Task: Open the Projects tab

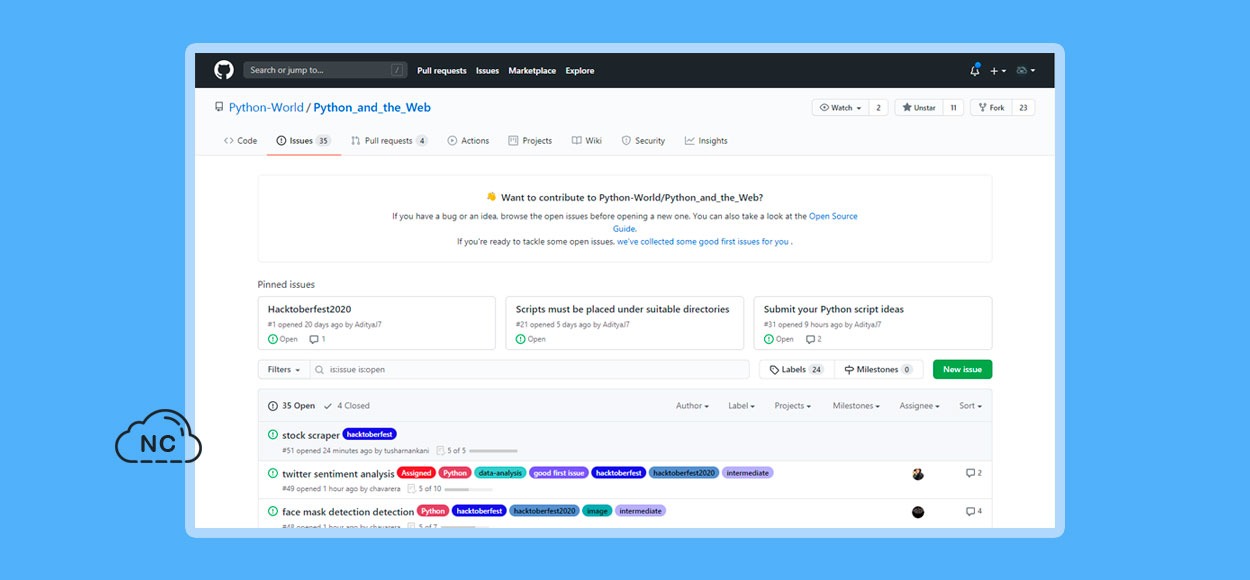Action: (x=530, y=141)
